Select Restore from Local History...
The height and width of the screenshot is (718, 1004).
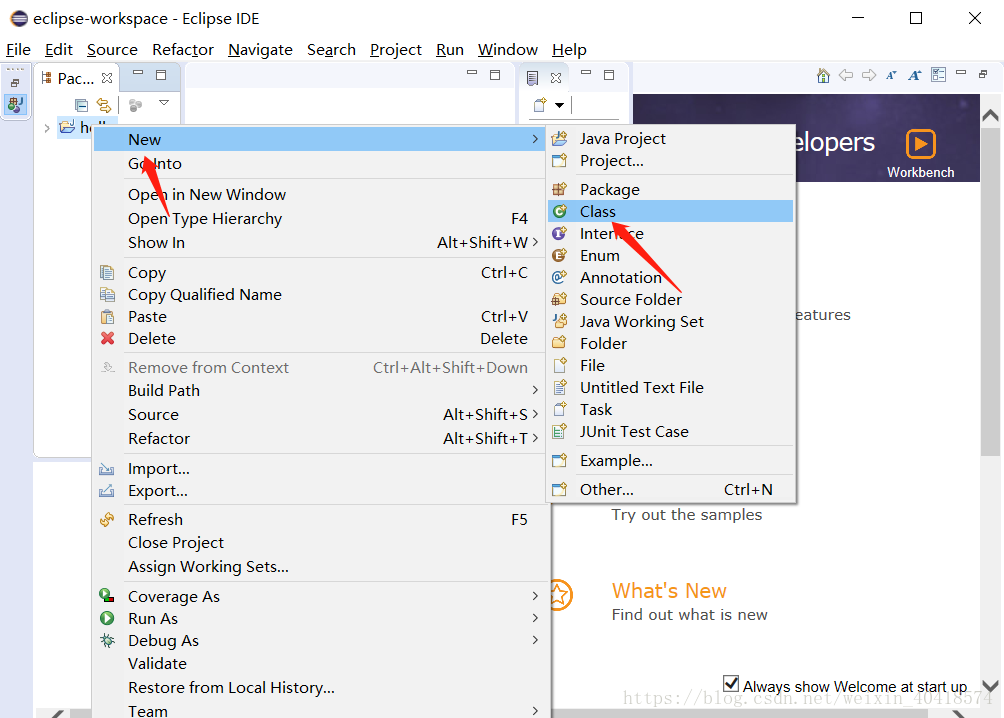pos(320,687)
